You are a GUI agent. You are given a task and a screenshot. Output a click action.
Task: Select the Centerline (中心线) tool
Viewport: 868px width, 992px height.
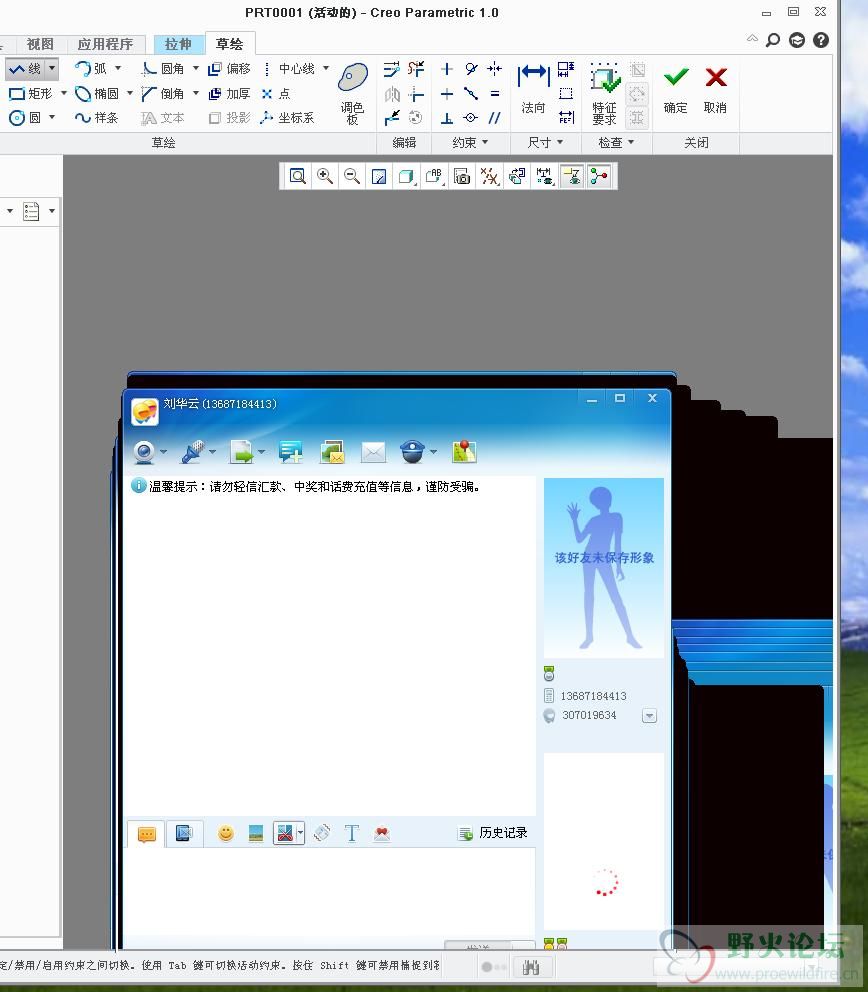point(288,68)
